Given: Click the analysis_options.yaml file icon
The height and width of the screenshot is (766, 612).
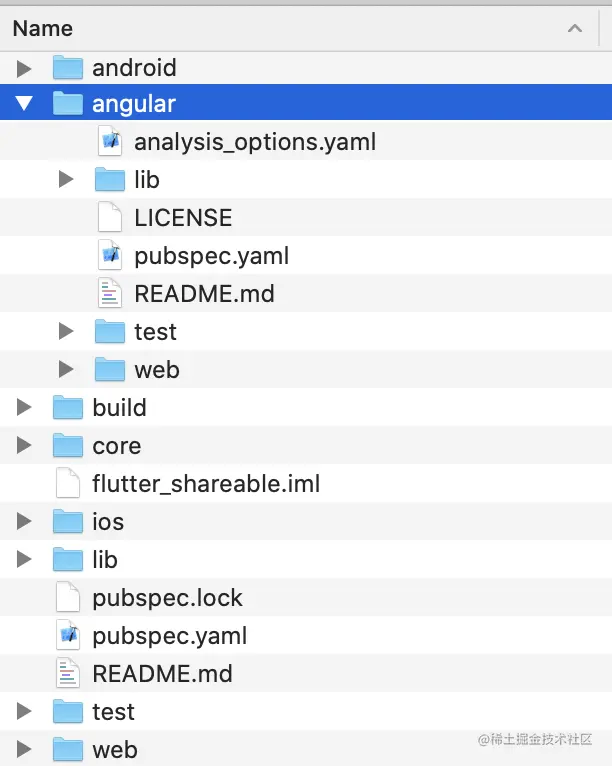Looking at the screenshot, I should point(109,142).
